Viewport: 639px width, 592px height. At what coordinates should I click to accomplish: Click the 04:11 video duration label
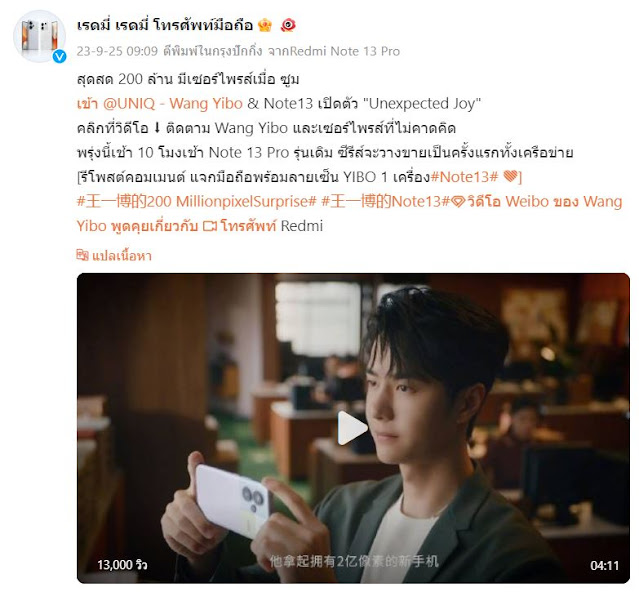point(604,565)
